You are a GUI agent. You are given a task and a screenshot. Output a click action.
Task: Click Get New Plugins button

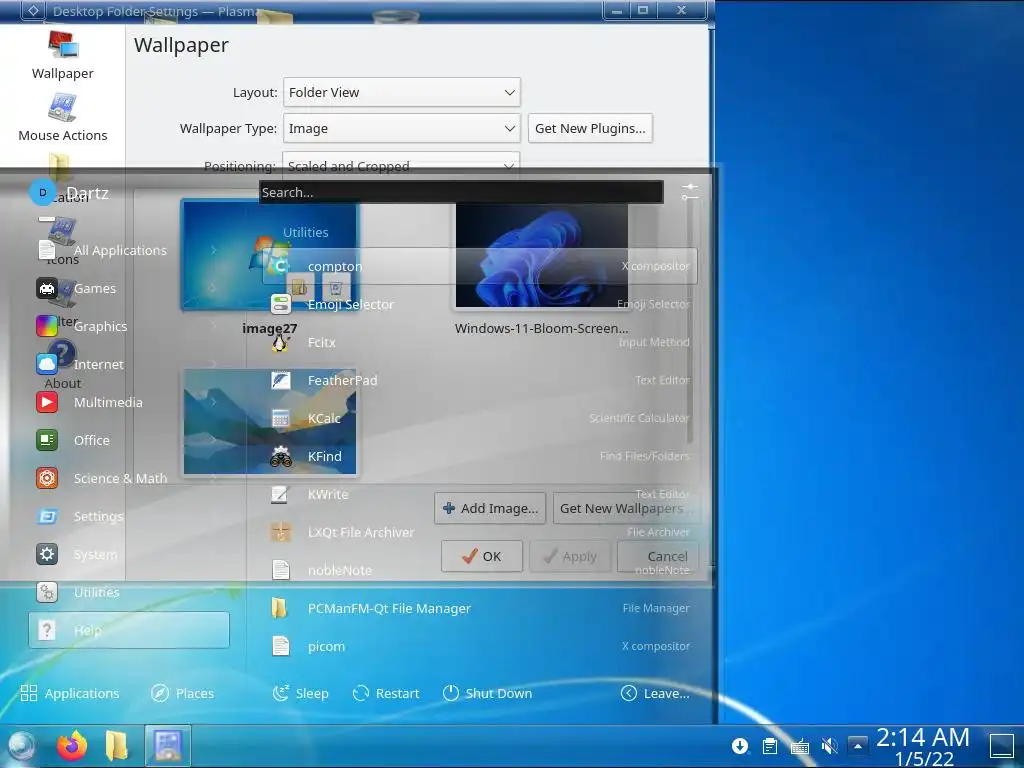(590, 129)
